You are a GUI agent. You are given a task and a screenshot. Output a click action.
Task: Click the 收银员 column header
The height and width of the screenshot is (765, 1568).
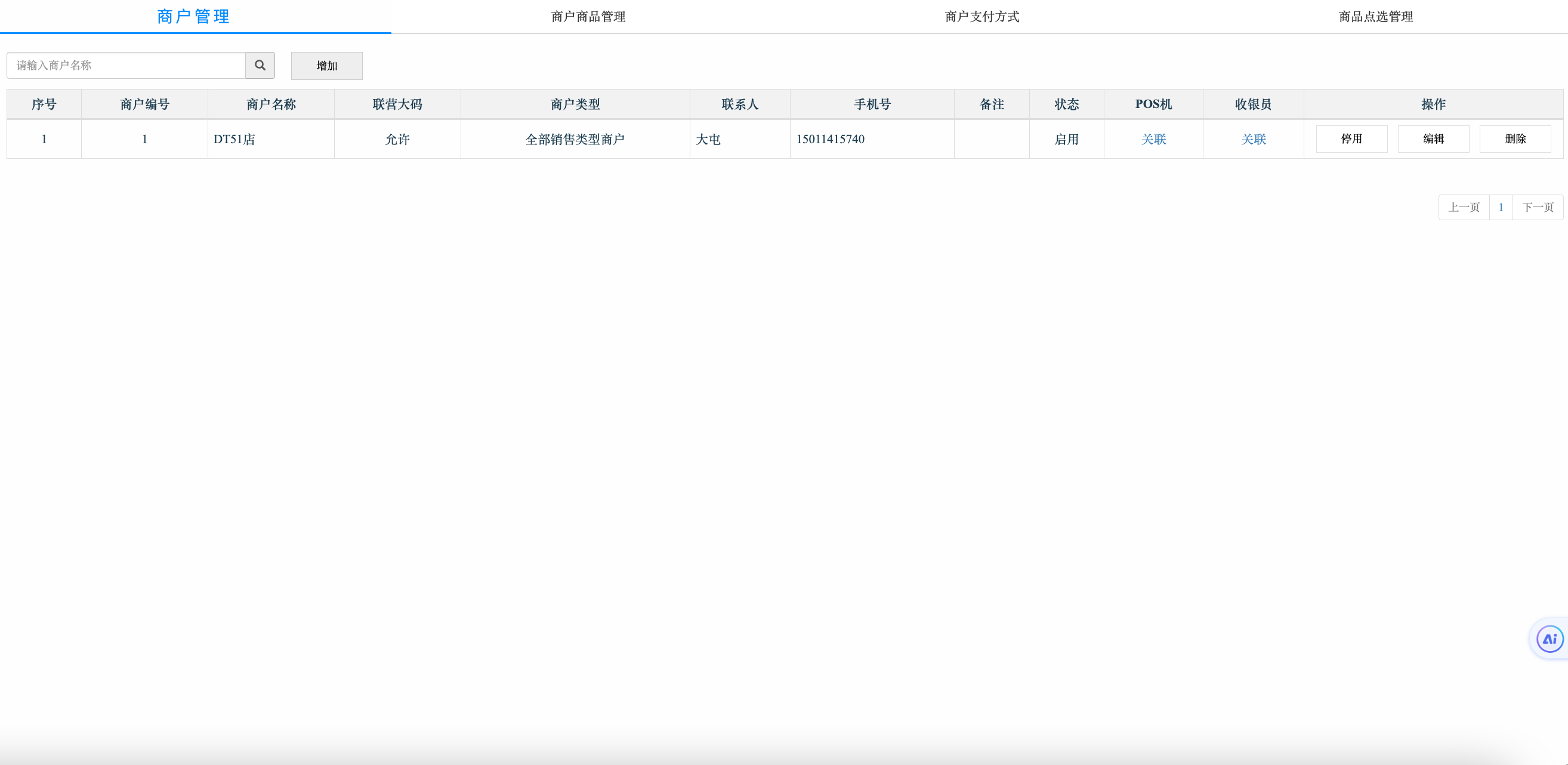tap(1254, 104)
